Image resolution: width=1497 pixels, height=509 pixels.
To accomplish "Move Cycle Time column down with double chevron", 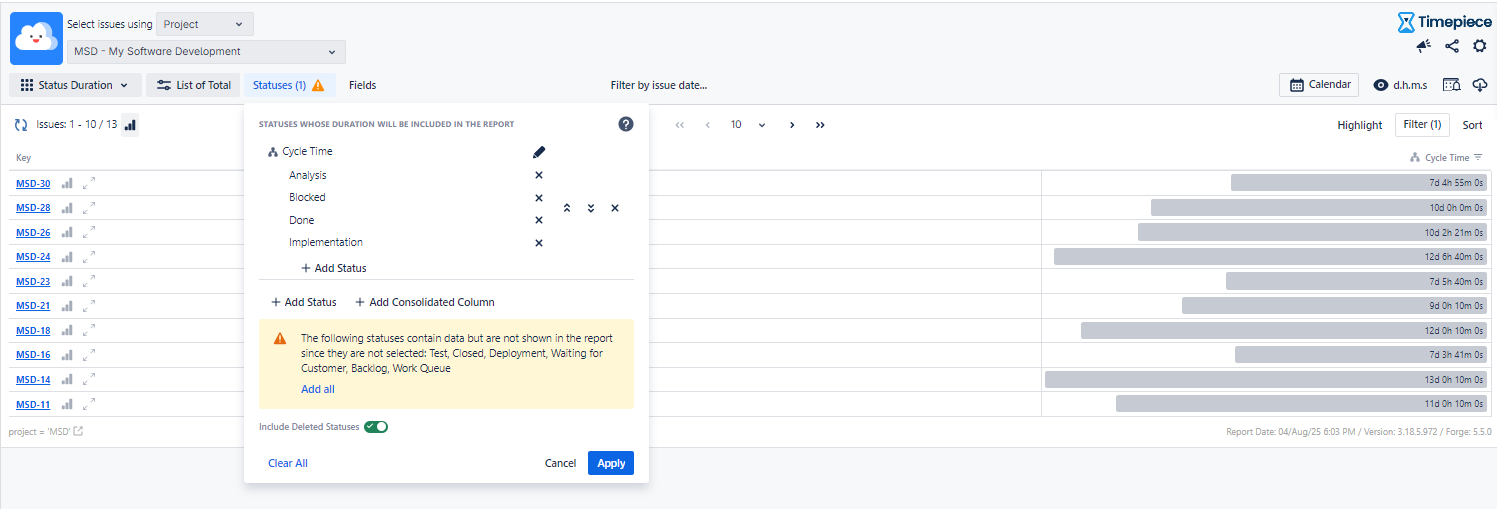I will 591,208.
